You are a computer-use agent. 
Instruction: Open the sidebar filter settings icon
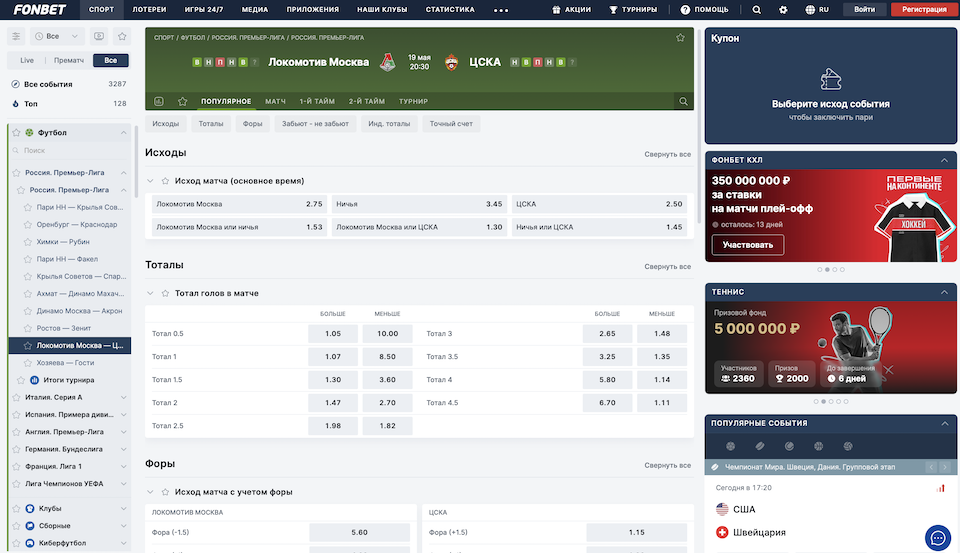click(16, 36)
